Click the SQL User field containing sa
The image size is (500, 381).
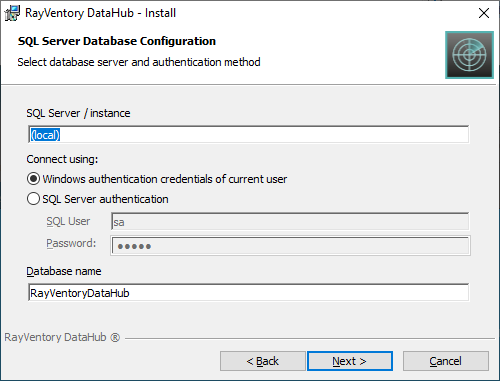(x=290, y=222)
